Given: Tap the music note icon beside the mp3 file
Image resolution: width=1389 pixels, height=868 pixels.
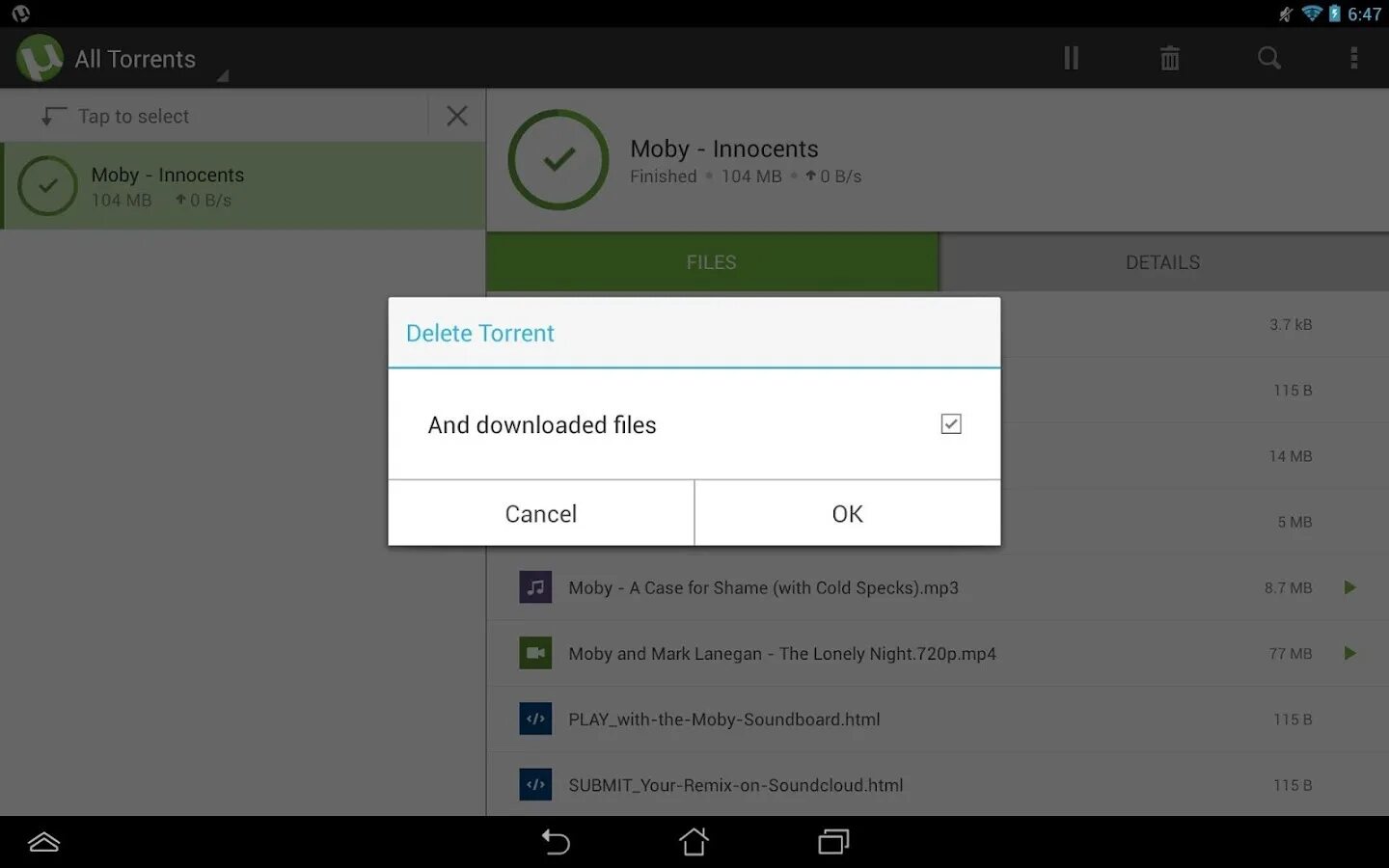Looking at the screenshot, I should click(535, 587).
